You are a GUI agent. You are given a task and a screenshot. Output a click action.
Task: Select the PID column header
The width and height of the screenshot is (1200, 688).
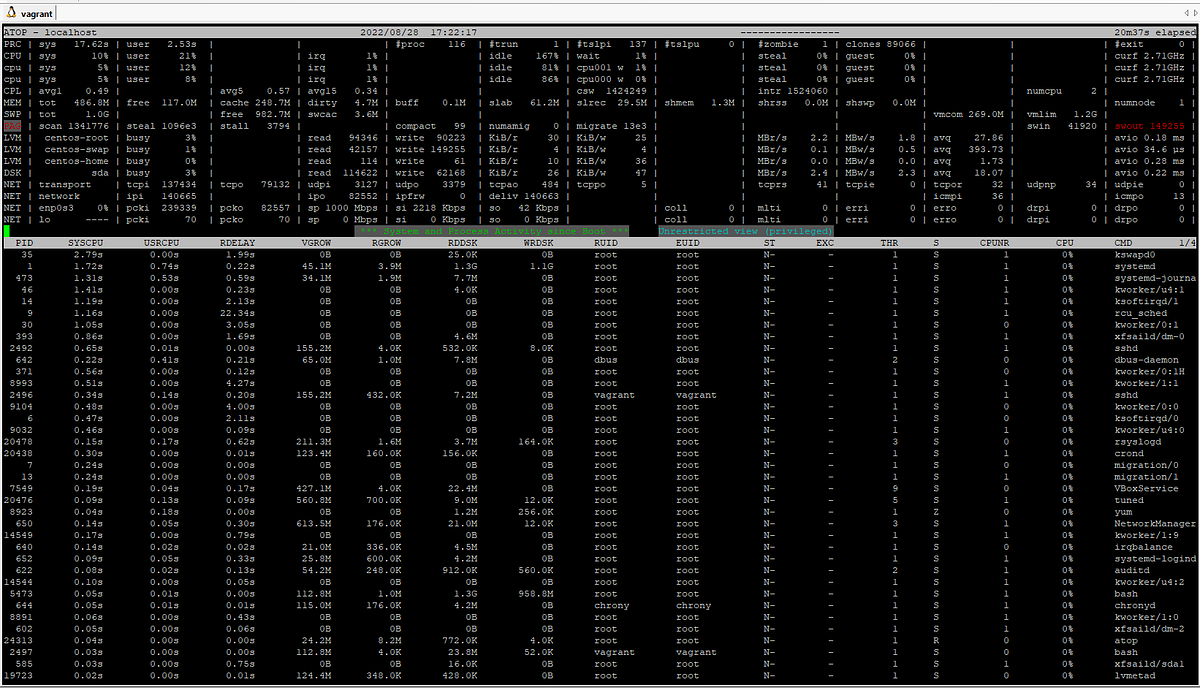click(24, 242)
